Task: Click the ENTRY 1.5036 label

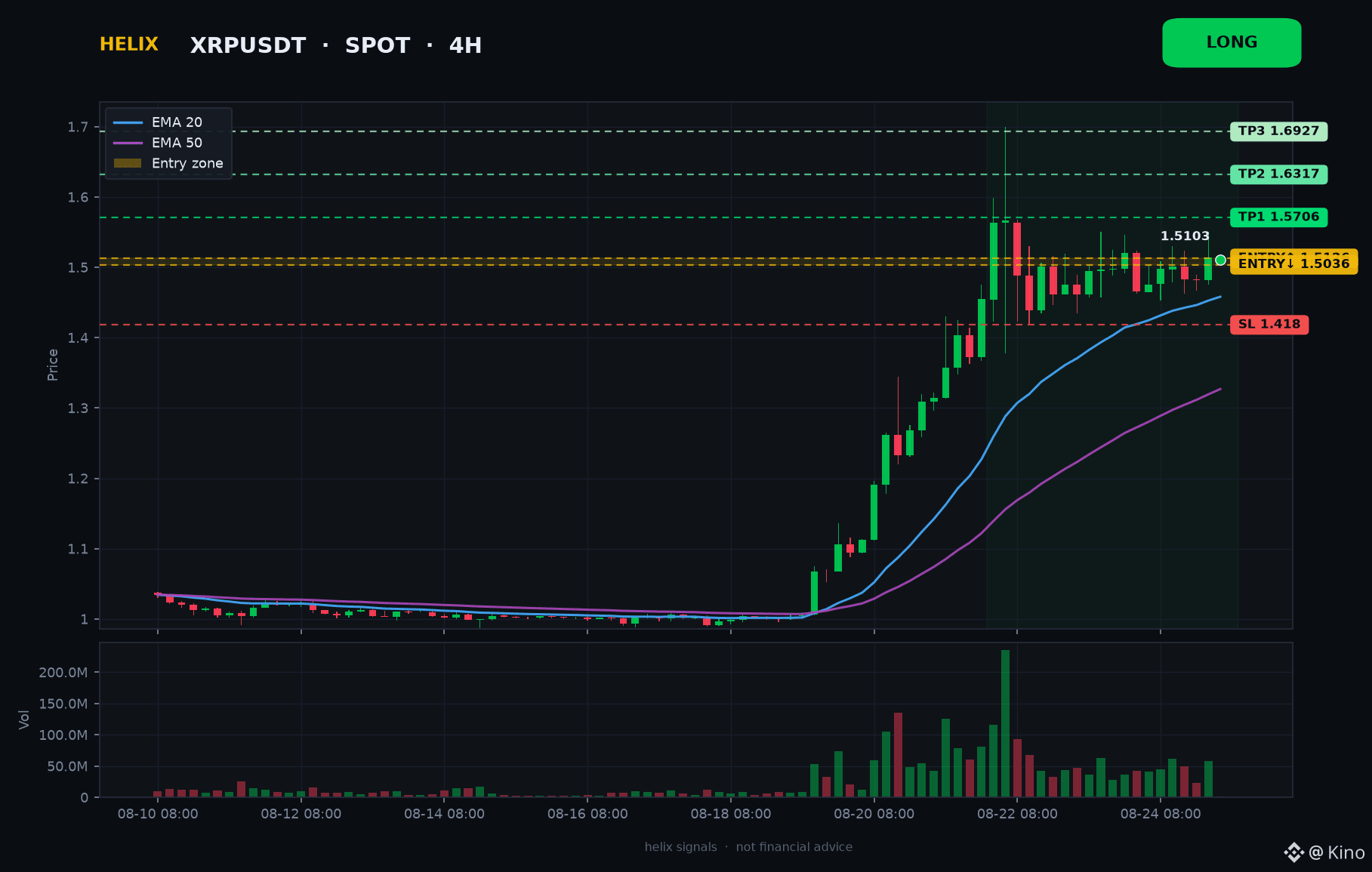Action: (x=1293, y=263)
